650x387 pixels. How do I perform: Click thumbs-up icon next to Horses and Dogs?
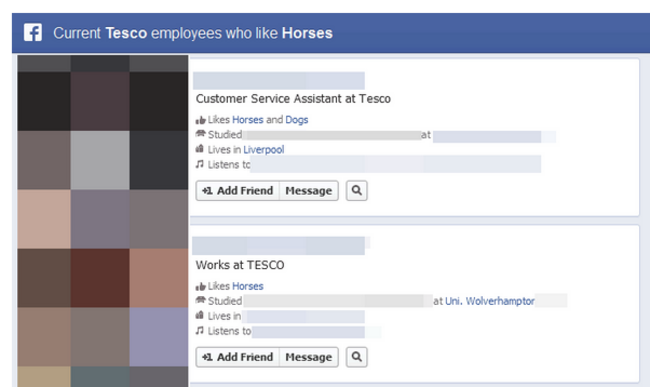pos(201,120)
